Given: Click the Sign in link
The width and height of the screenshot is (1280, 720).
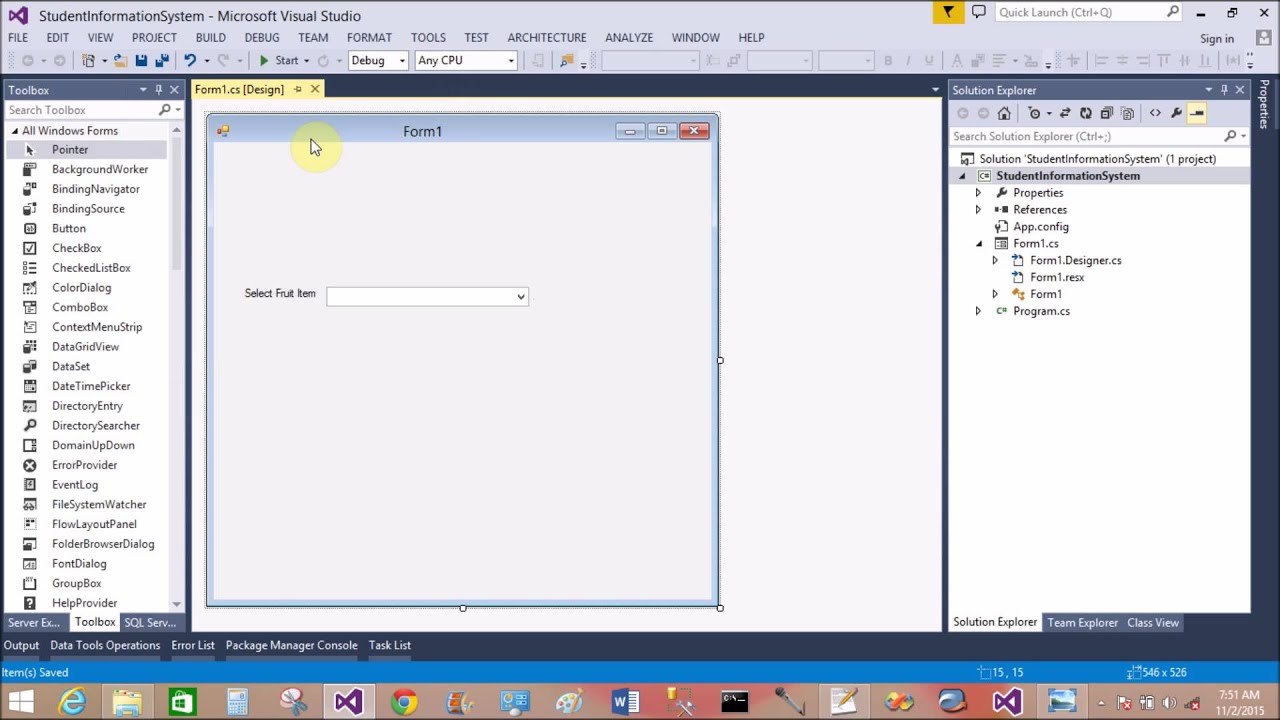Looking at the screenshot, I should pos(1217,39).
